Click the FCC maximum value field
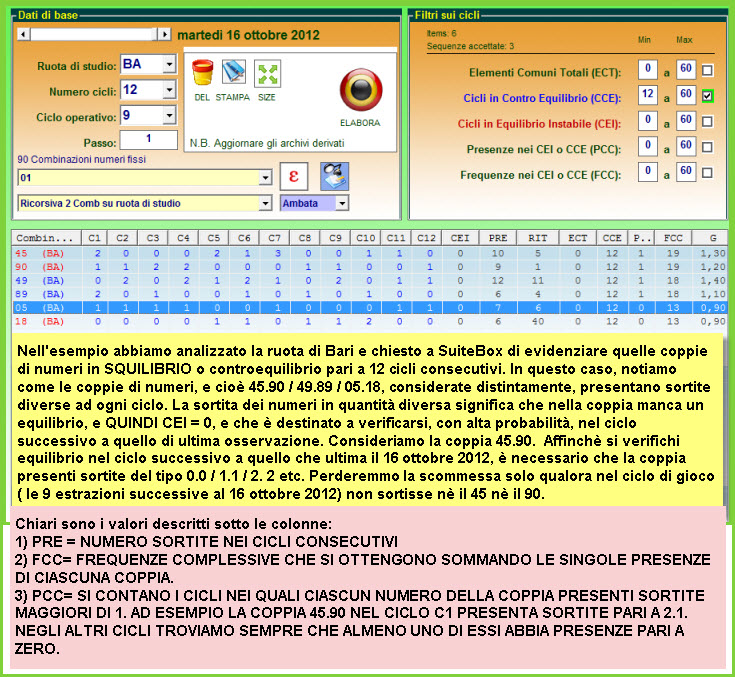735x677 pixels. pos(686,172)
